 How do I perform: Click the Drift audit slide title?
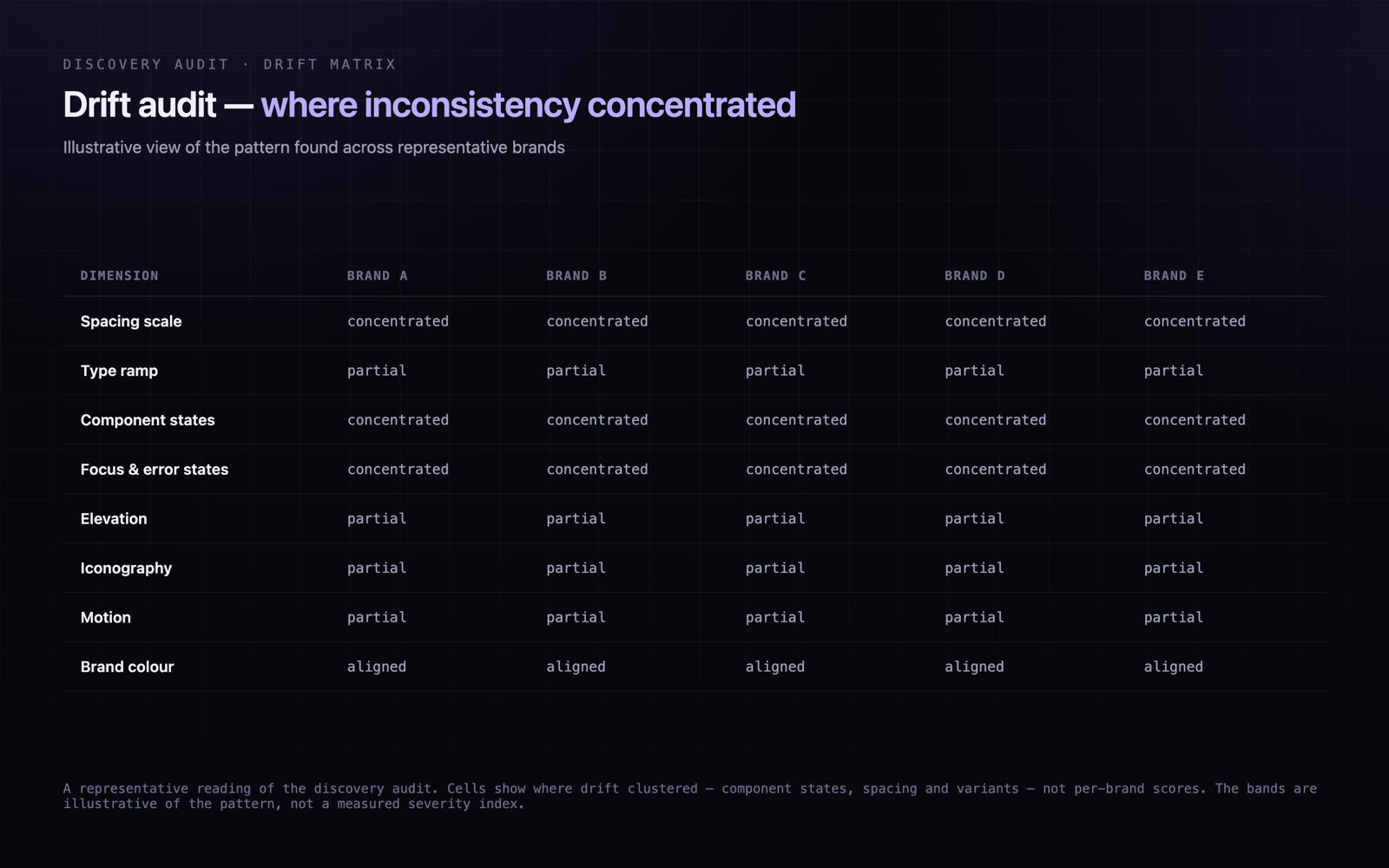pyautogui.click(x=429, y=105)
